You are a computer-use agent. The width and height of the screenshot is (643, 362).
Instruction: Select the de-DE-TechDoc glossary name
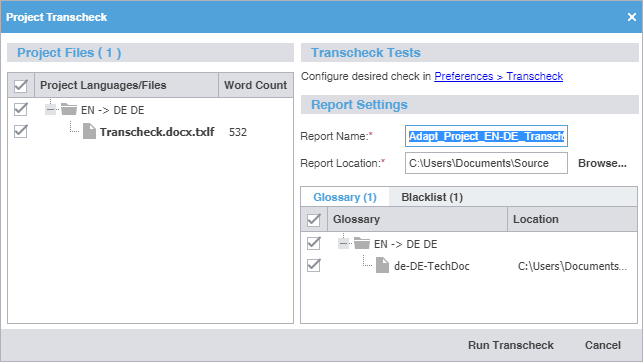[431, 266]
